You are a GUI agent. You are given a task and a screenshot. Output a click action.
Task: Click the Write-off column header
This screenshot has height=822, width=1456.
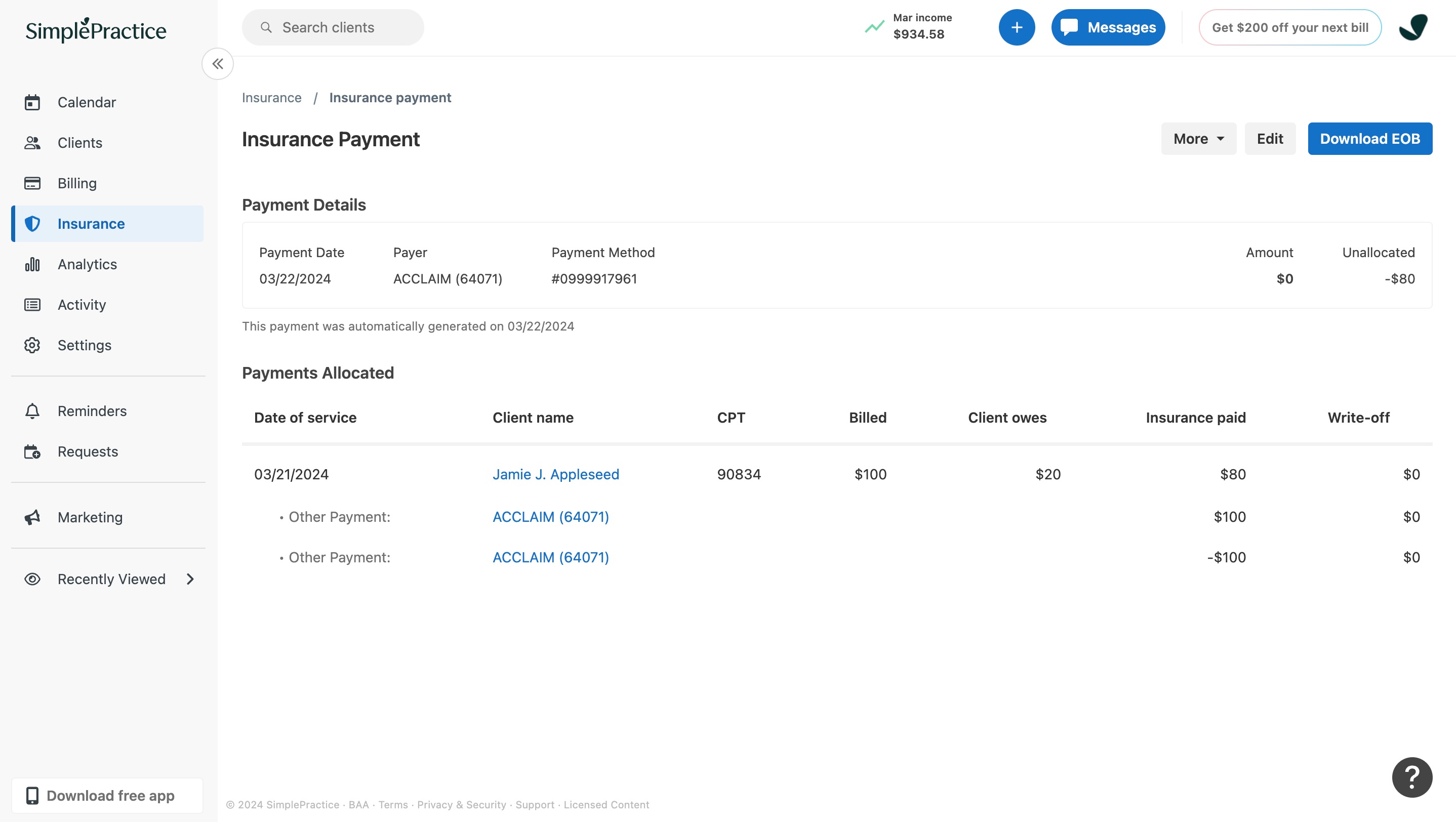coord(1358,418)
